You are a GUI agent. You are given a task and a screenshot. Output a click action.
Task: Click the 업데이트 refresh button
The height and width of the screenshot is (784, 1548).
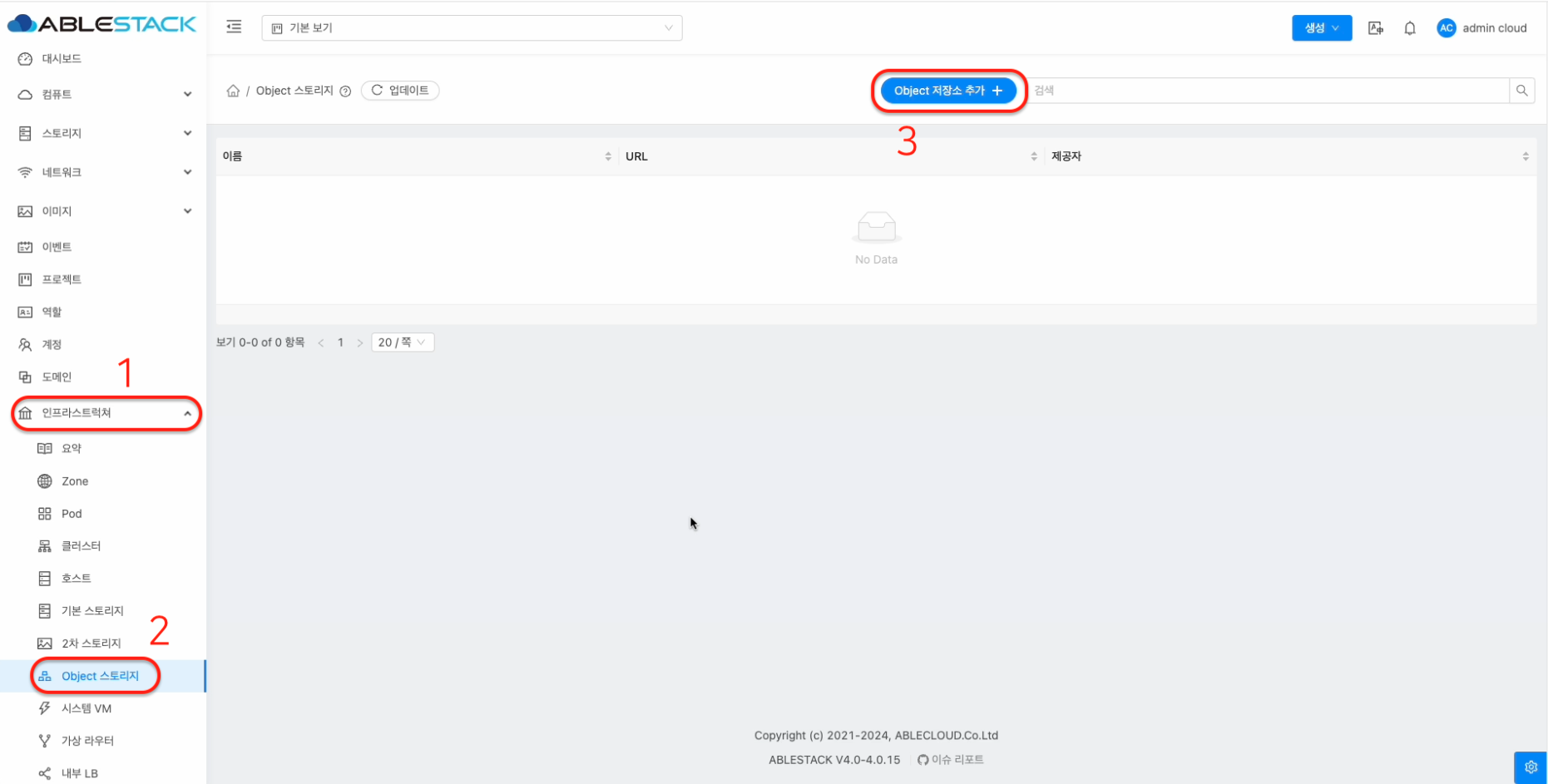click(x=400, y=91)
